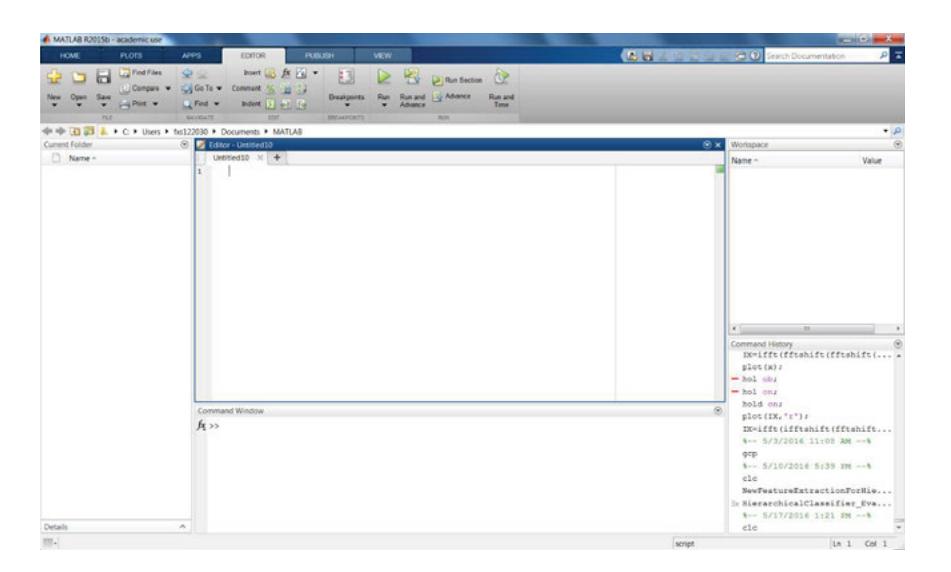Select HierarchicalClassifier_Eva... history entry
Screen dimensions: 951x572
point(816,503)
